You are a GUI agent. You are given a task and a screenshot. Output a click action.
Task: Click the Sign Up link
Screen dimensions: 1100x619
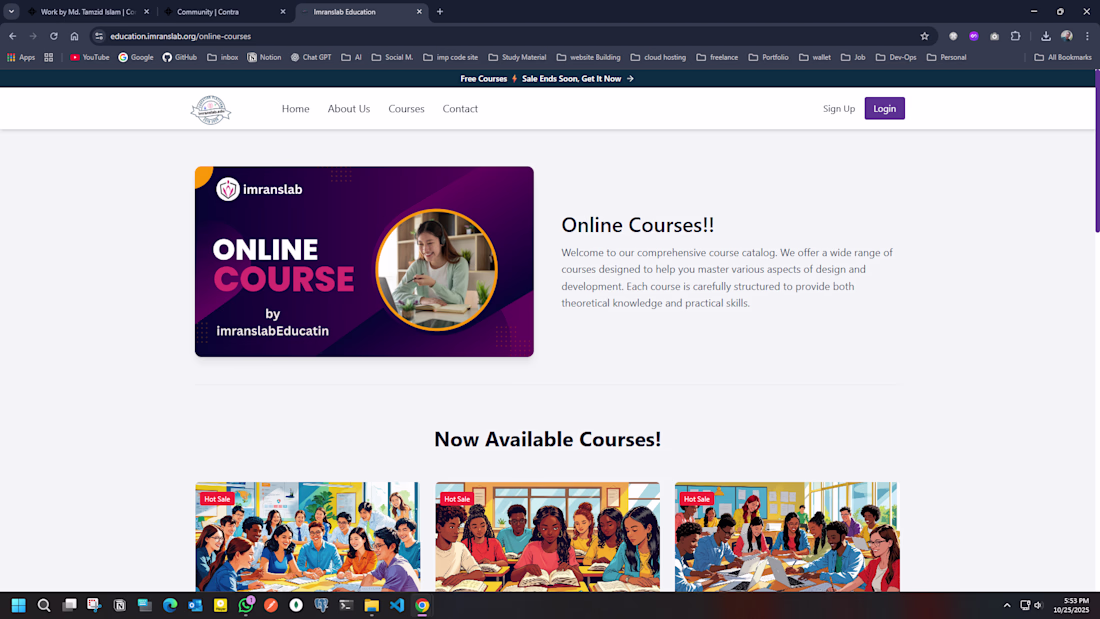pyautogui.click(x=839, y=109)
